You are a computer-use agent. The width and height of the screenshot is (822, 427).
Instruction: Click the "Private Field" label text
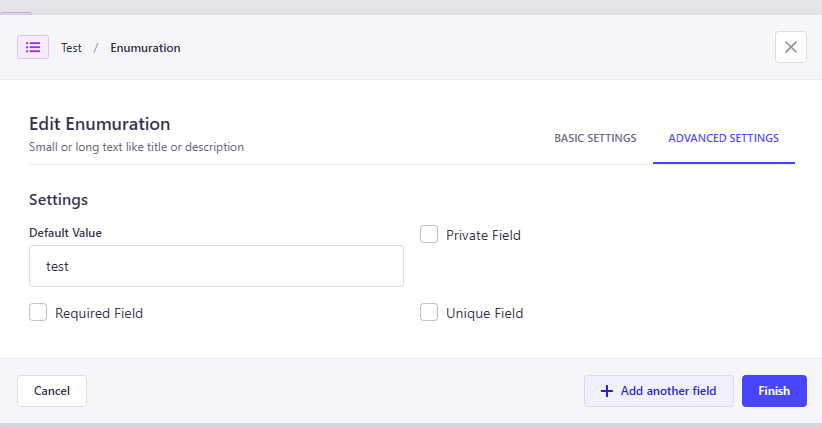pos(483,235)
